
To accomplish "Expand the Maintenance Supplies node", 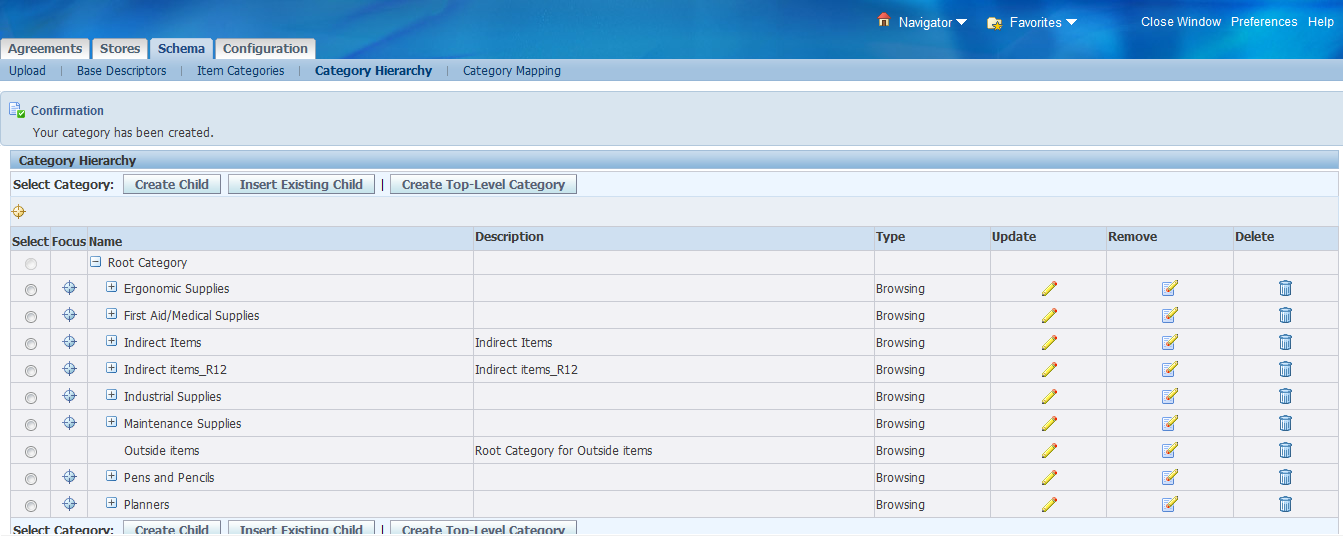I will coord(112,423).
